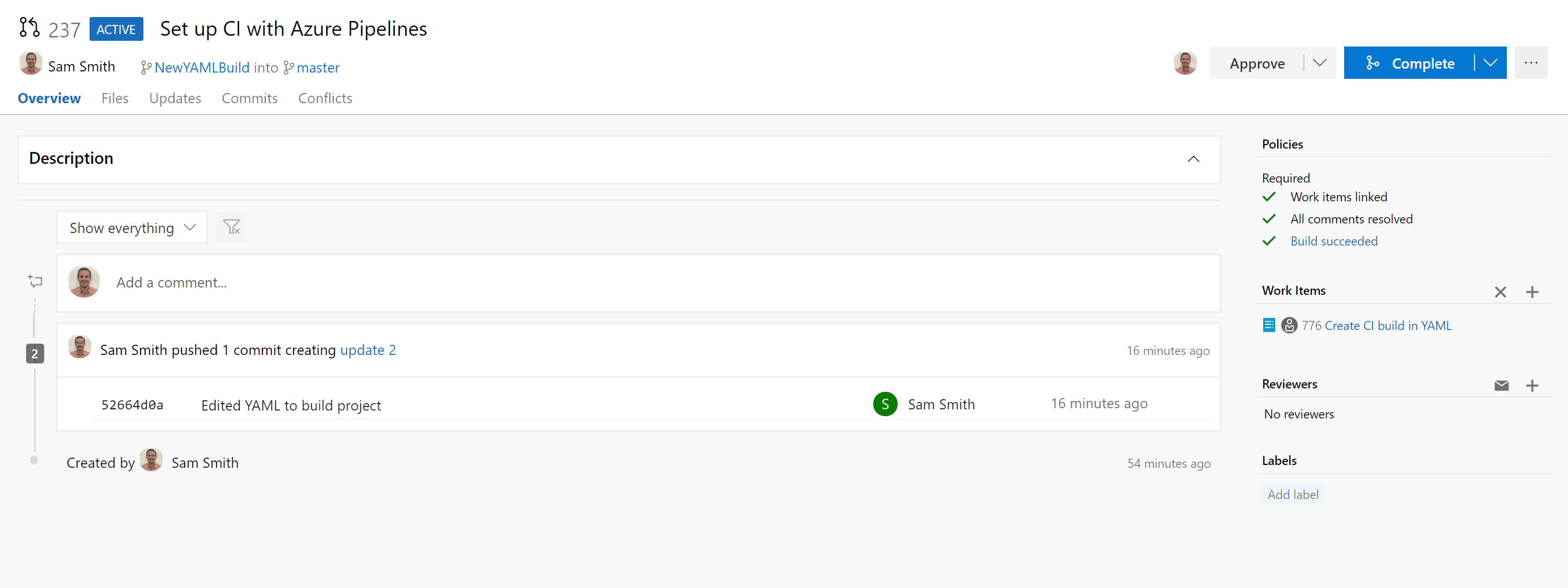Switch to the Files tab

(114, 98)
